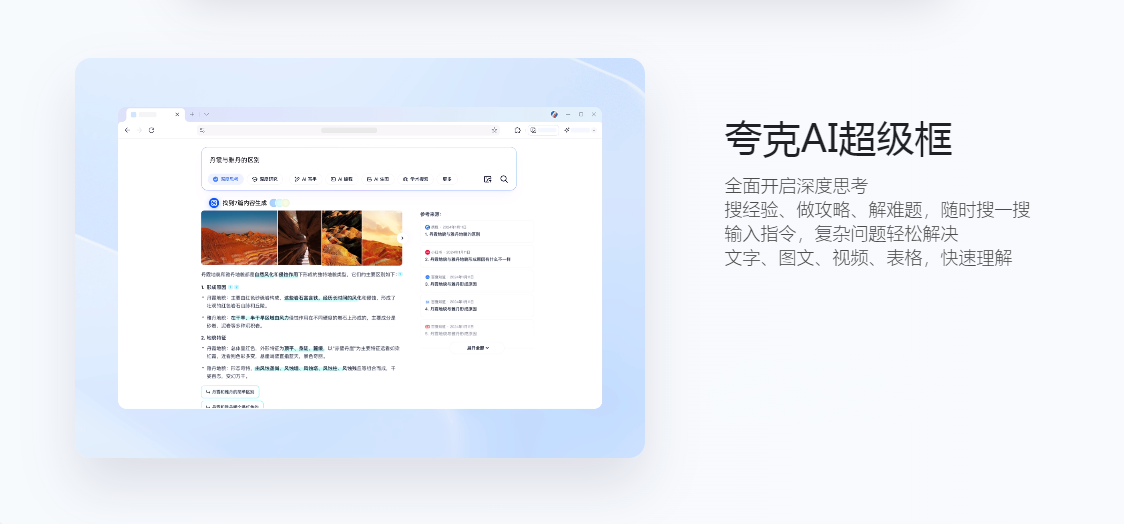
Task: Click the heading 2. 地貌特征
Action: 214,338
